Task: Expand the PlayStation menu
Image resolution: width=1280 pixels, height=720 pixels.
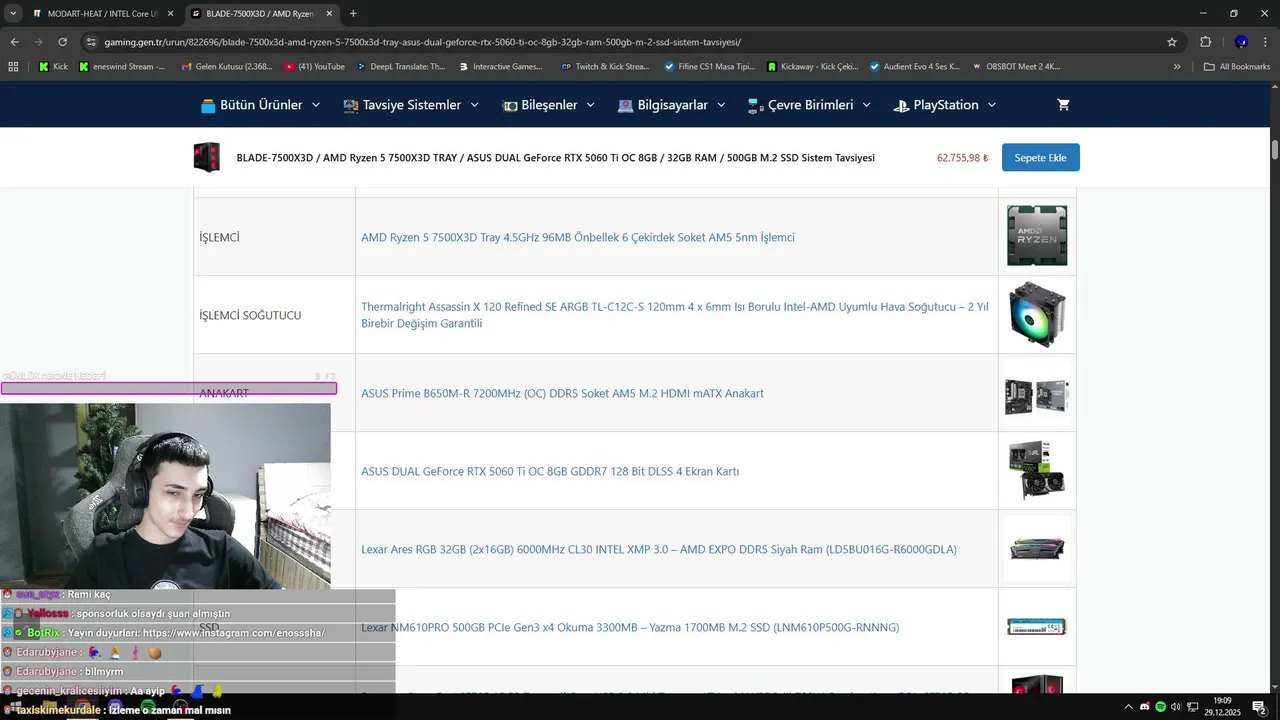Action: (945, 105)
